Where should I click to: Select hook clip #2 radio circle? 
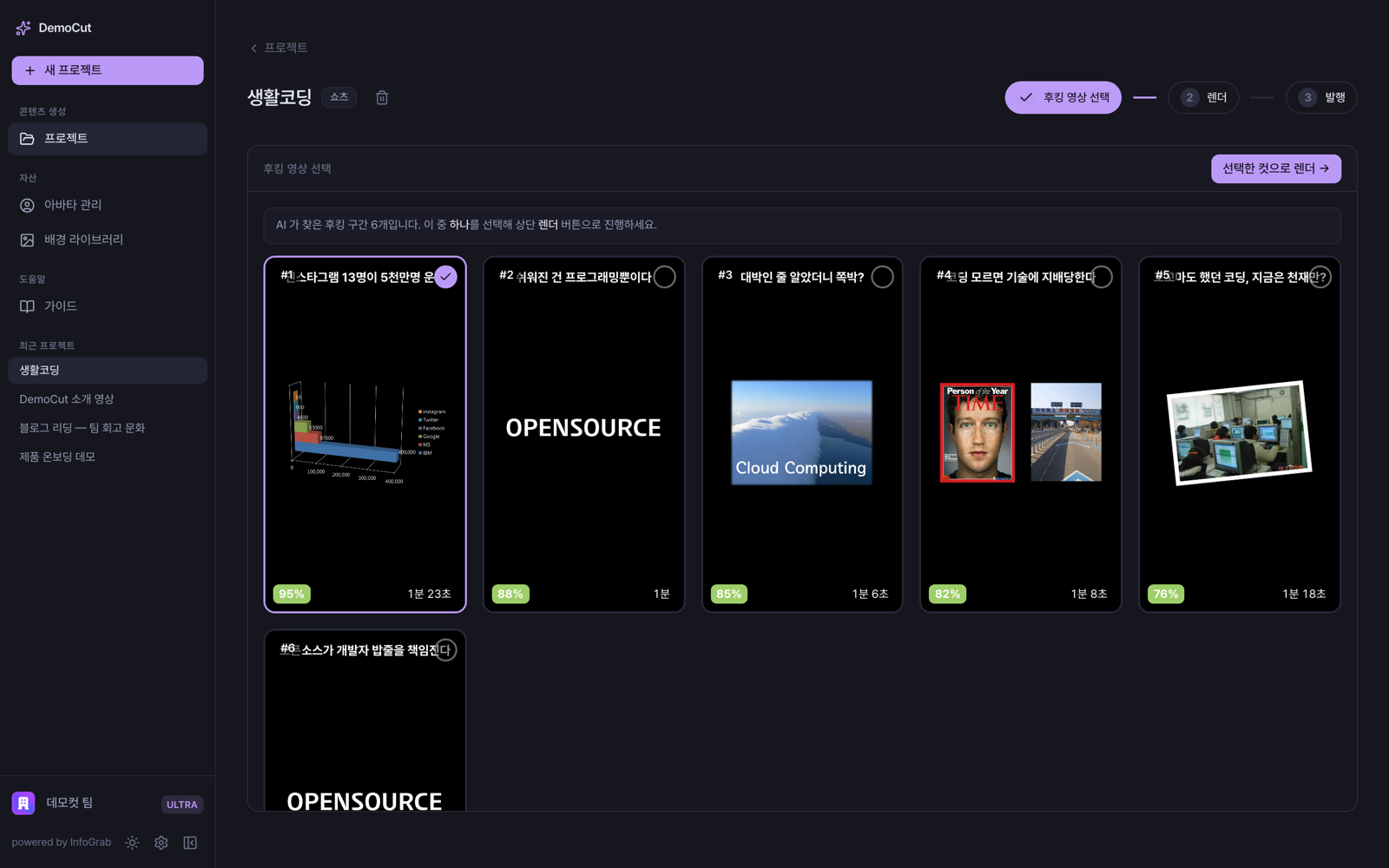pyautogui.click(x=664, y=277)
